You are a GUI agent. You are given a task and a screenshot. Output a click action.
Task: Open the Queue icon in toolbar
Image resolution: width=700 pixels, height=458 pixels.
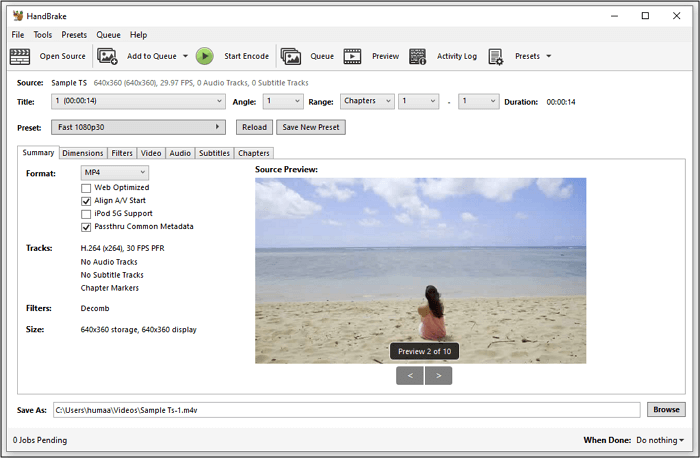[x=291, y=57]
